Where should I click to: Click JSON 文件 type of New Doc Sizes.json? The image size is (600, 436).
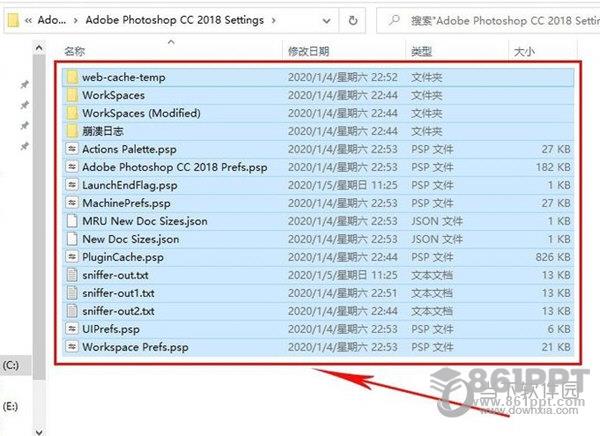[437, 239]
